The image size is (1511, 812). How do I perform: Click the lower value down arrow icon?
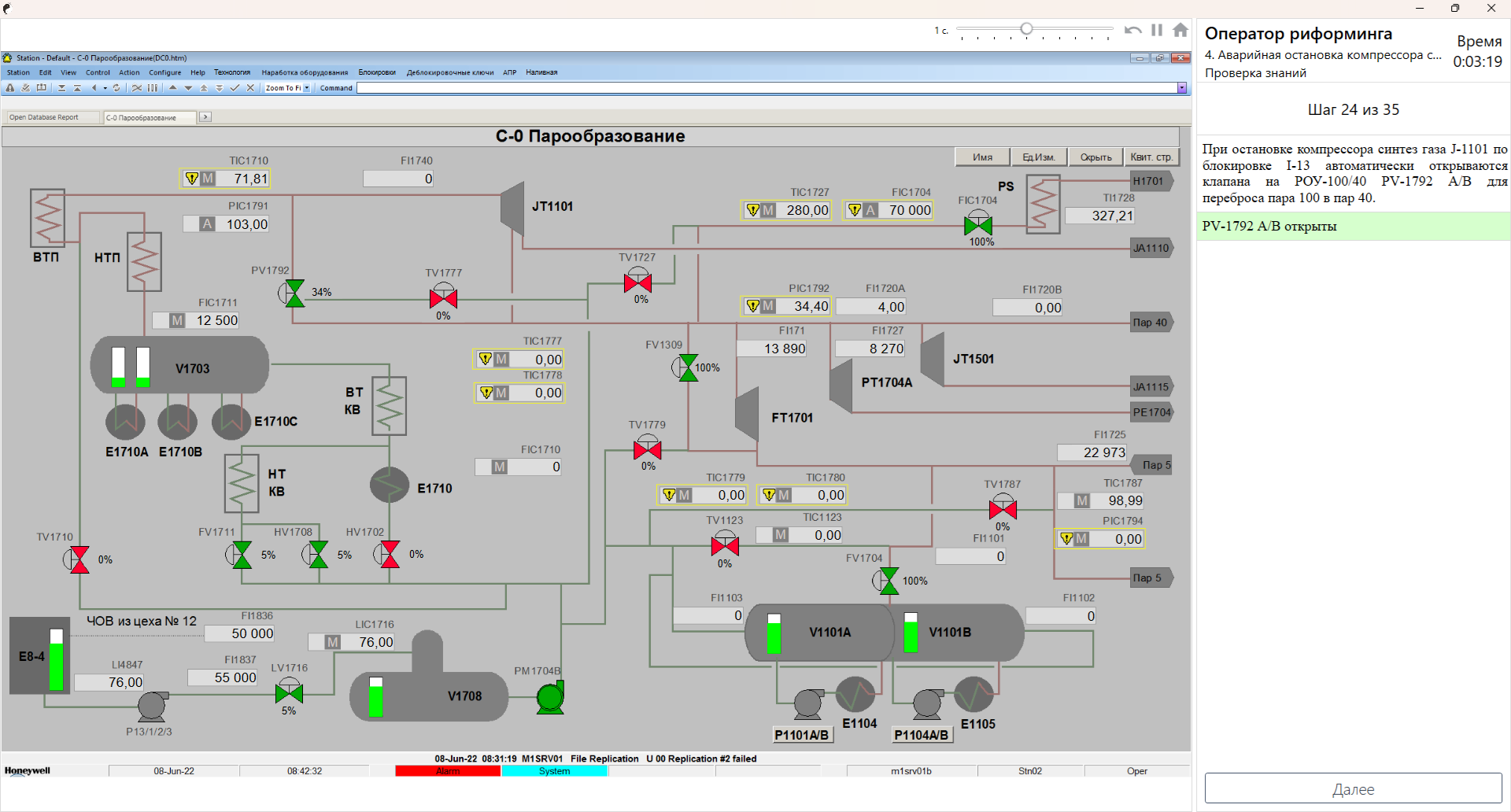coord(189,88)
